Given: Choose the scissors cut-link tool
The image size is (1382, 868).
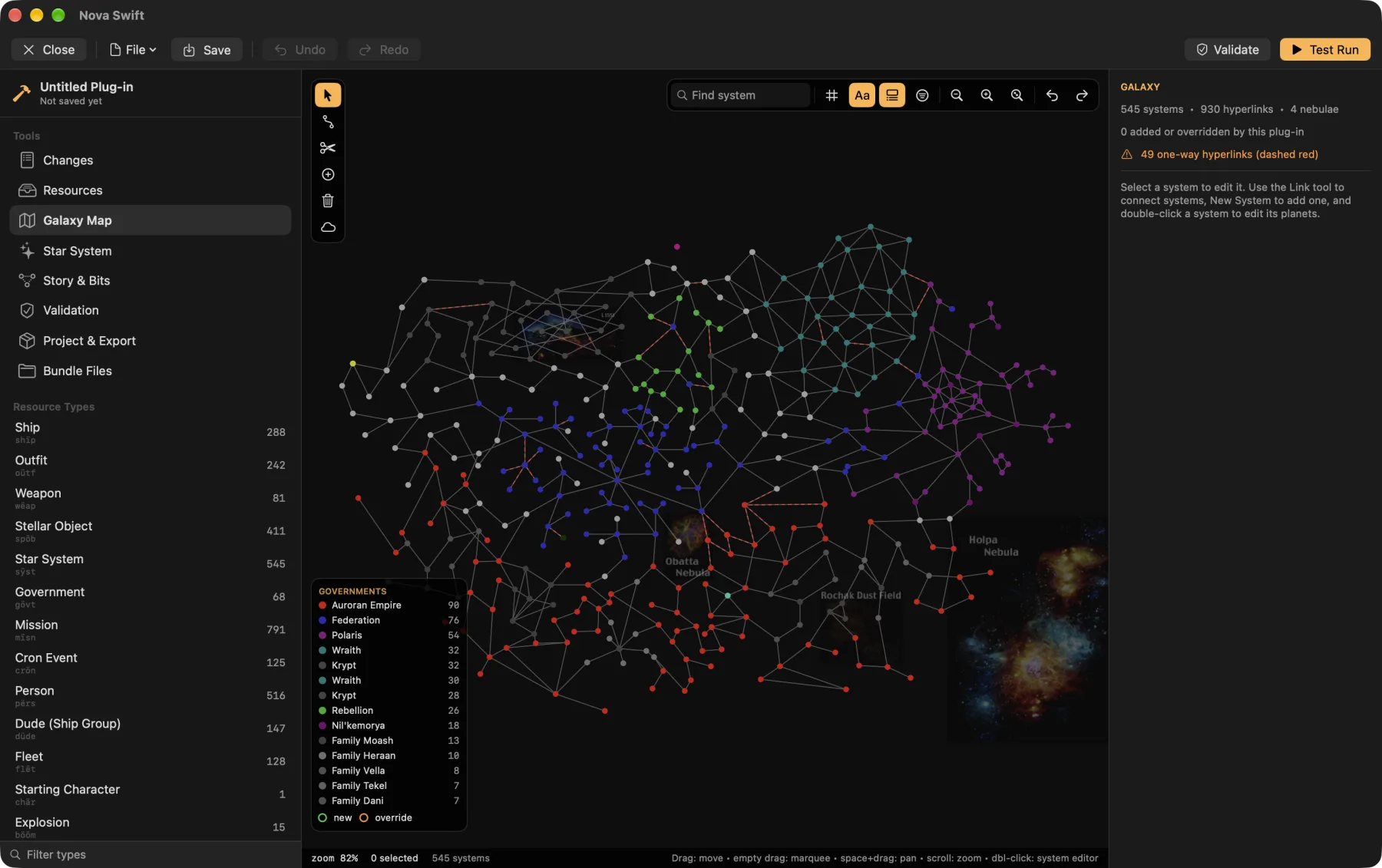Looking at the screenshot, I should [328, 148].
